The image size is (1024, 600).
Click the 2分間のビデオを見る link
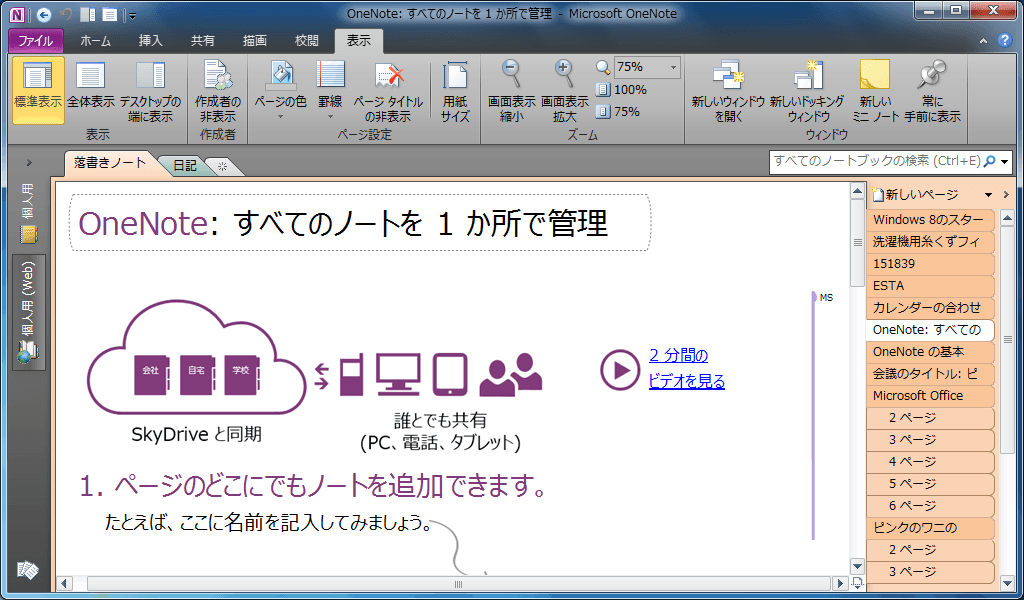pos(686,368)
